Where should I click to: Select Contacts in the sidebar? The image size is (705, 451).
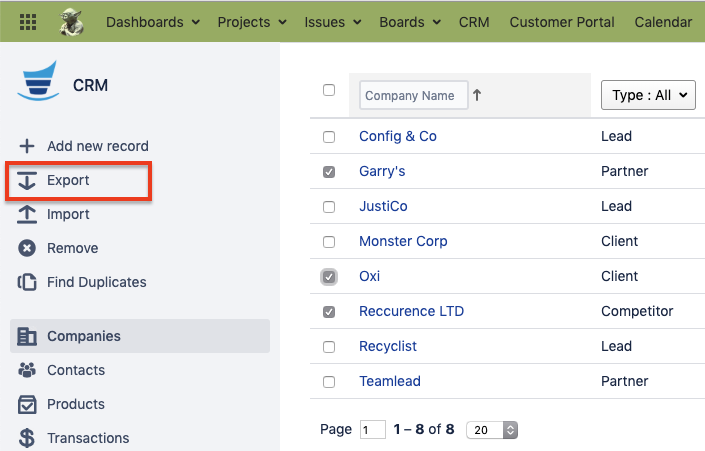tap(75, 370)
